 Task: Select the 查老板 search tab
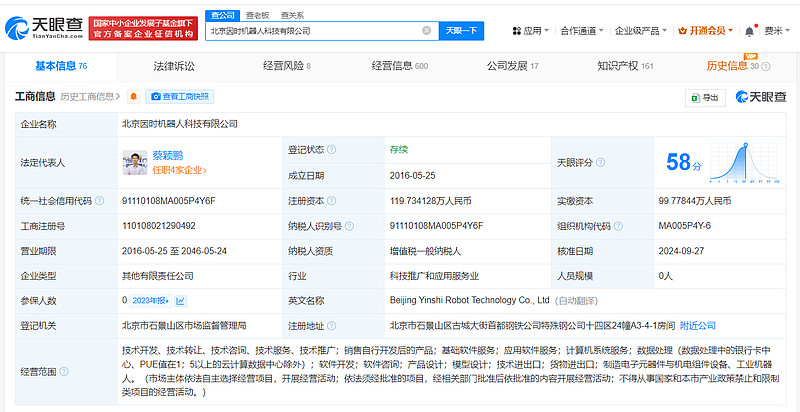pos(257,15)
